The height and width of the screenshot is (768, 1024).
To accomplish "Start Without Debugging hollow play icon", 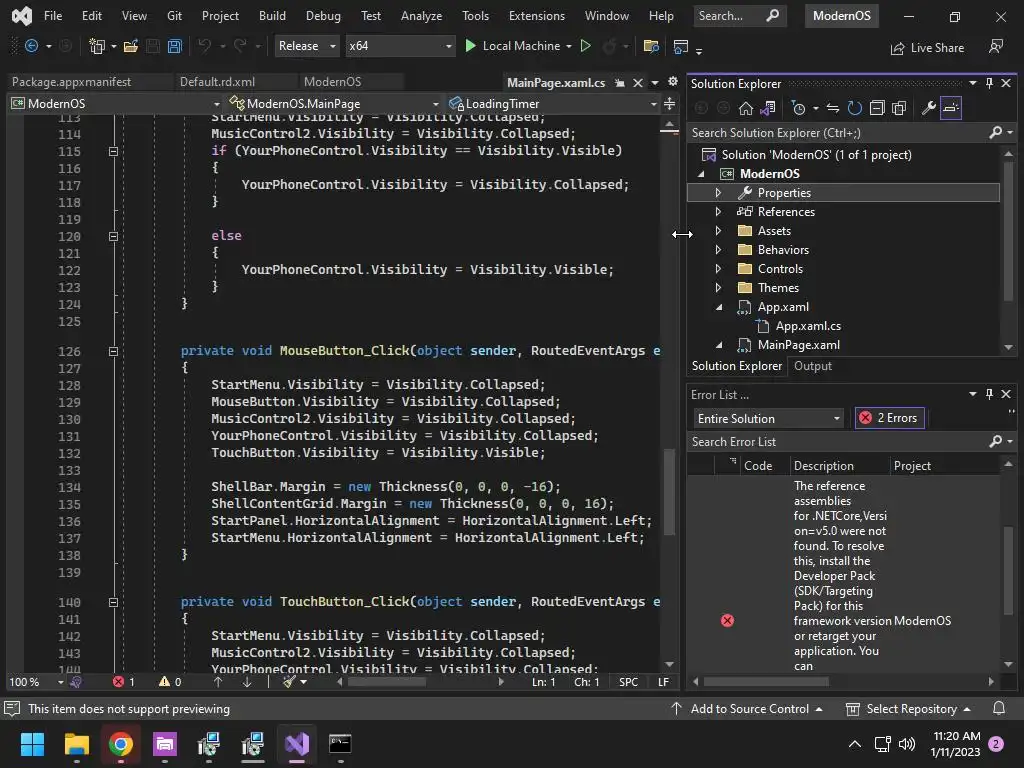I will (x=586, y=46).
